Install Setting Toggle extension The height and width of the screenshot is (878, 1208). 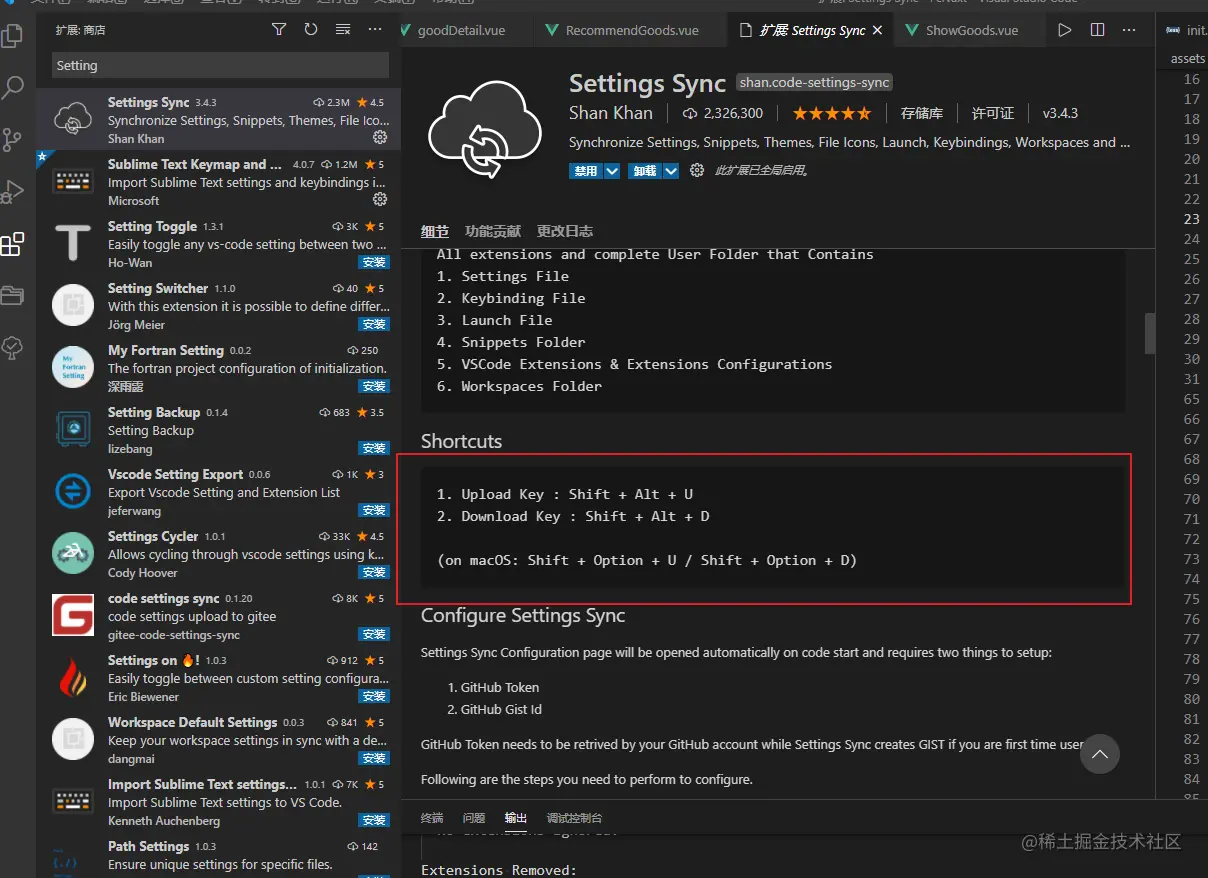click(x=374, y=263)
